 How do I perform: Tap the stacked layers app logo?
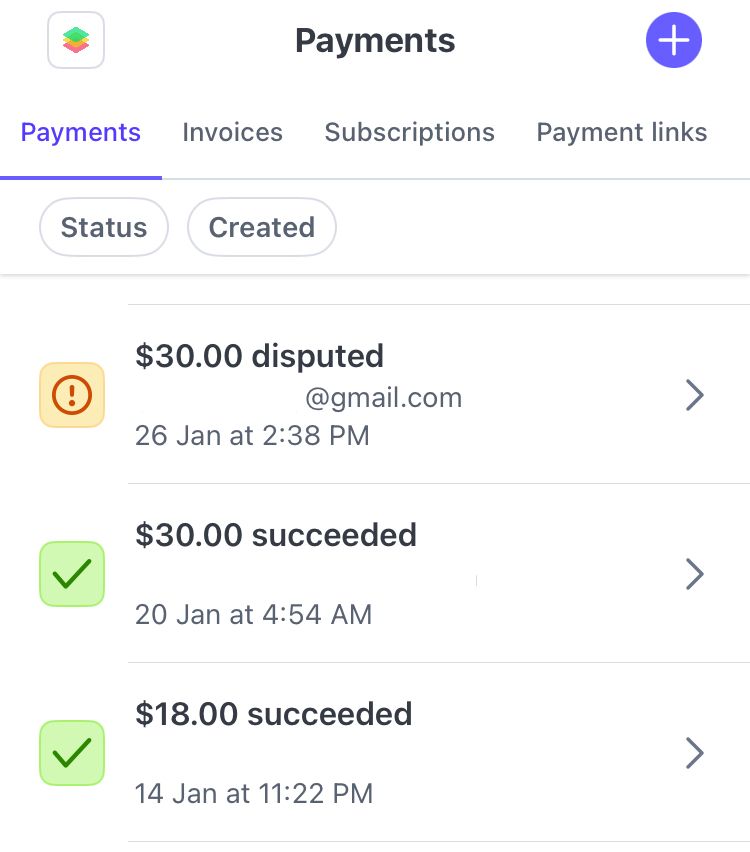[76, 40]
